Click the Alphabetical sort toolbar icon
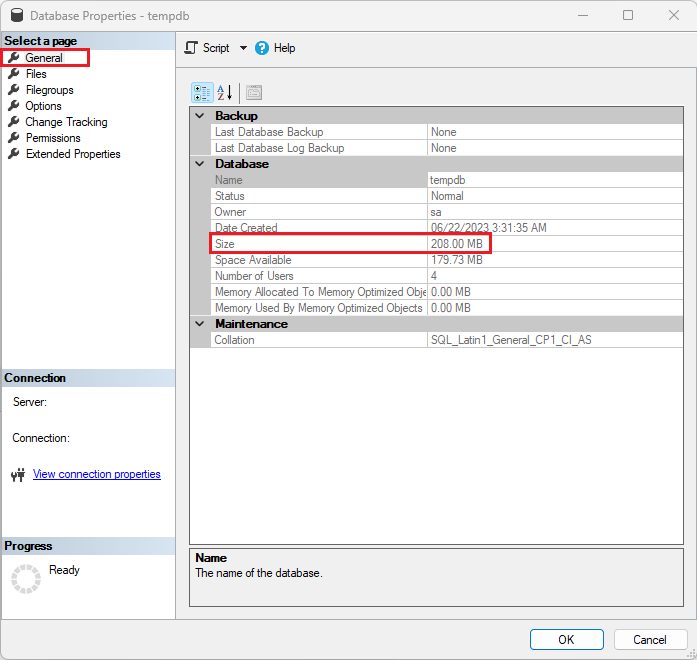697x660 pixels. point(224,93)
